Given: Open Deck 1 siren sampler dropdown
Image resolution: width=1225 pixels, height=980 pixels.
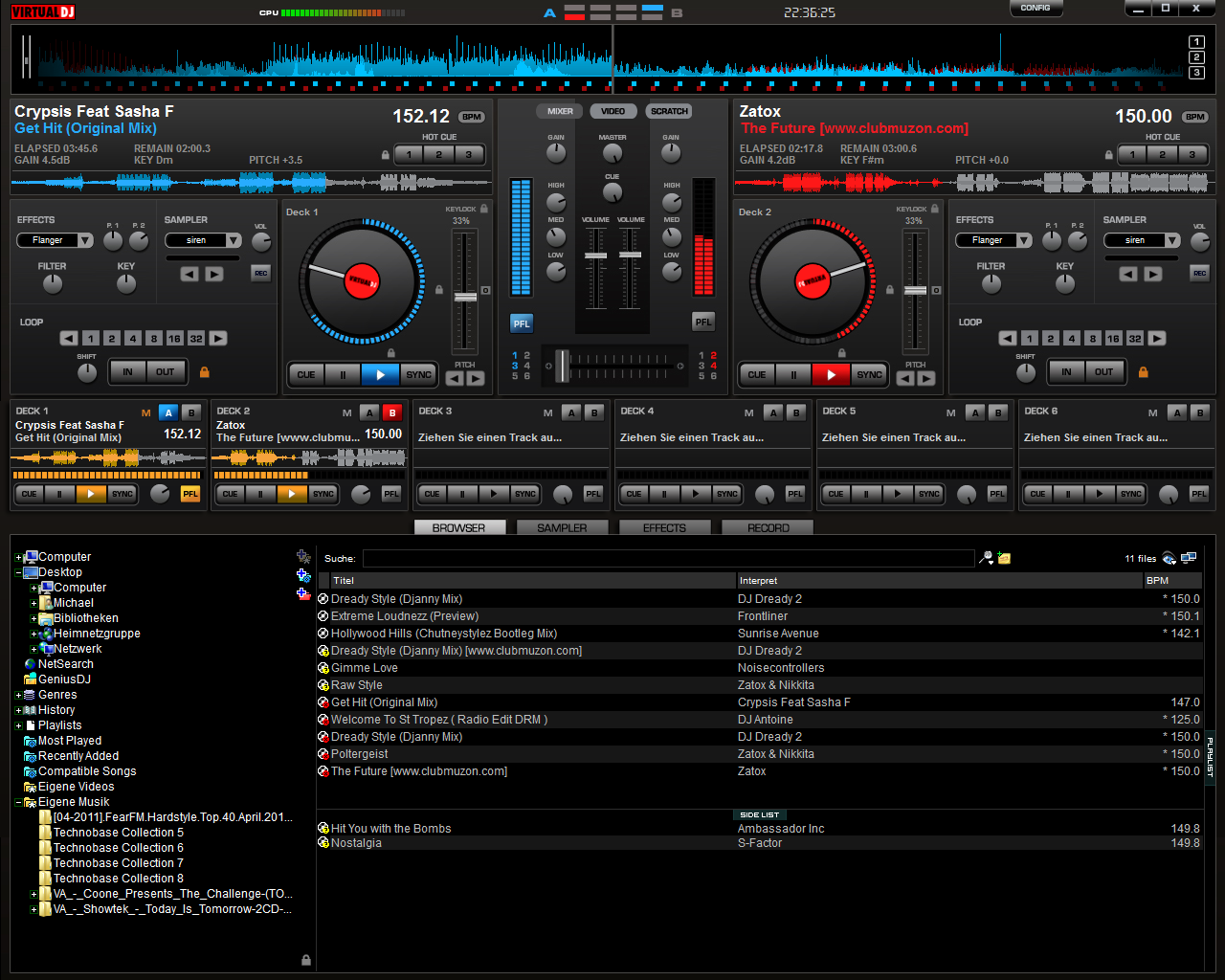Looking at the screenshot, I should [203, 240].
